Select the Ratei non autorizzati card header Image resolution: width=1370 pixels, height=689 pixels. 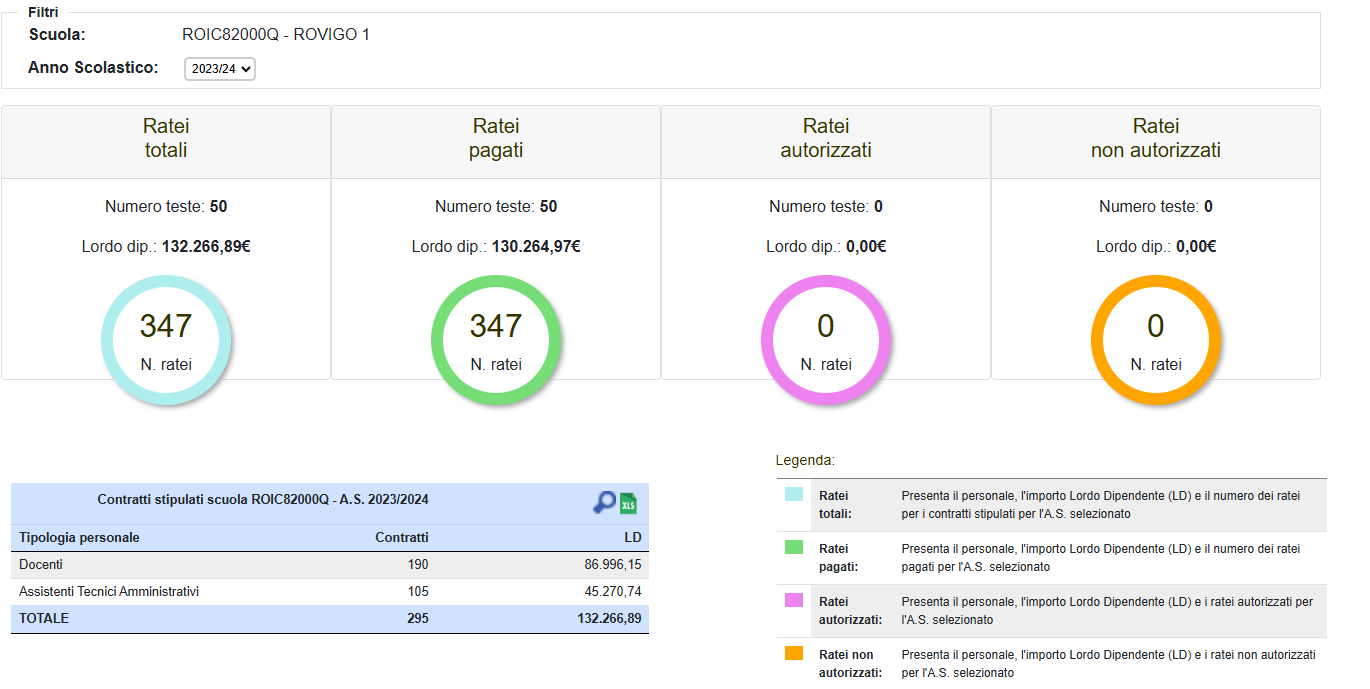point(1156,139)
